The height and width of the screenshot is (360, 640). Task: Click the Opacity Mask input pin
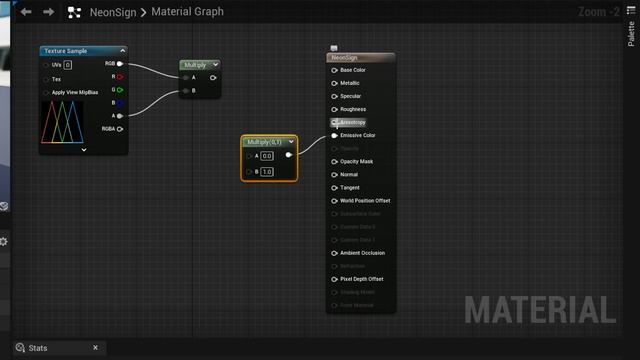pyautogui.click(x=334, y=162)
